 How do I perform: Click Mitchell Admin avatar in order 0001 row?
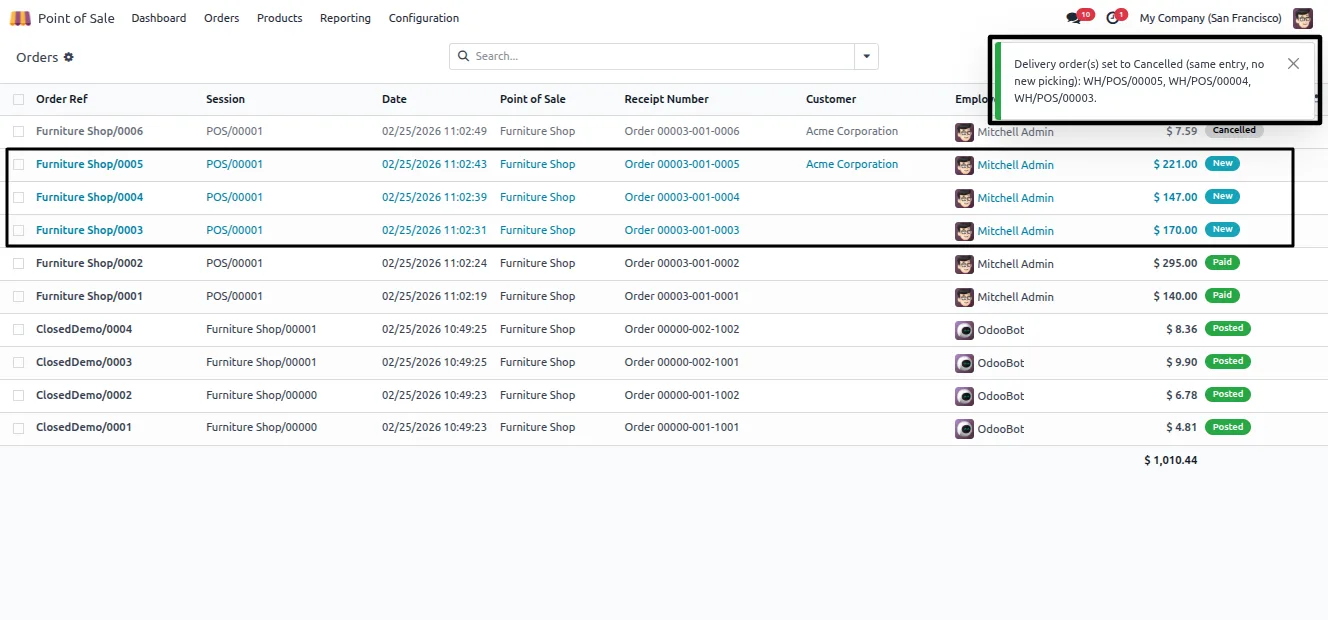tap(964, 297)
